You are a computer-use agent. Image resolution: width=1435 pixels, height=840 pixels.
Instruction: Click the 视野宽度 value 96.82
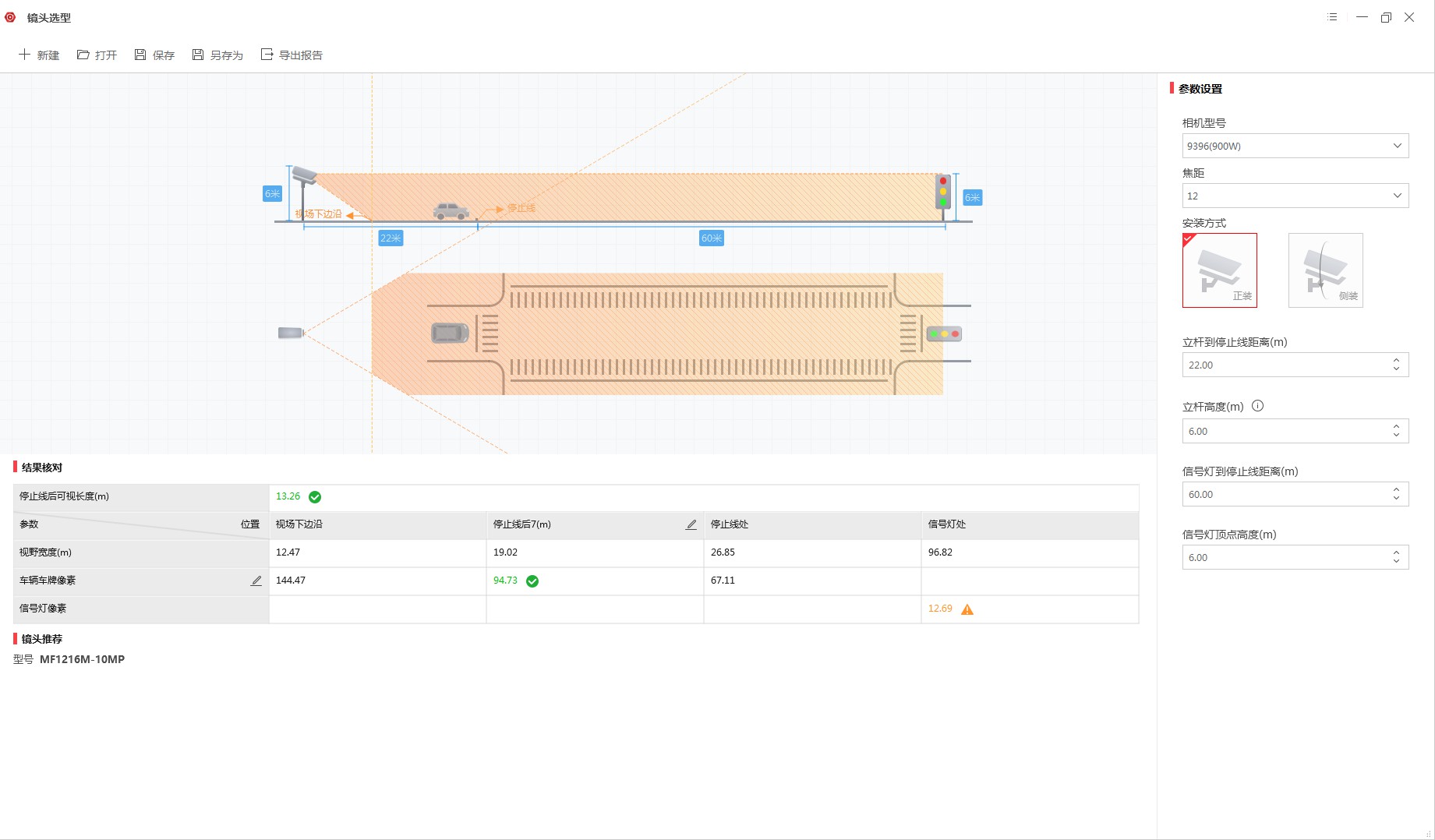tap(940, 552)
